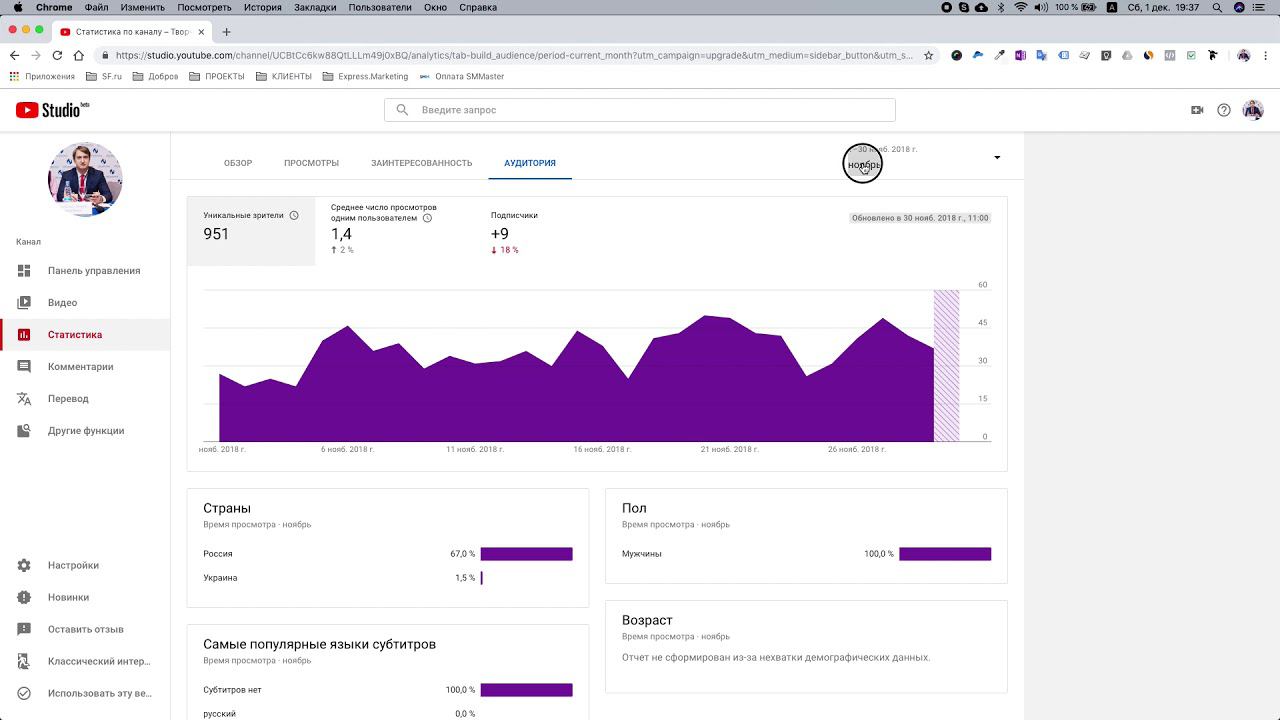This screenshot has height=720, width=1280.
Task: Bookmark this page with star icon
Action: click(x=928, y=56)
